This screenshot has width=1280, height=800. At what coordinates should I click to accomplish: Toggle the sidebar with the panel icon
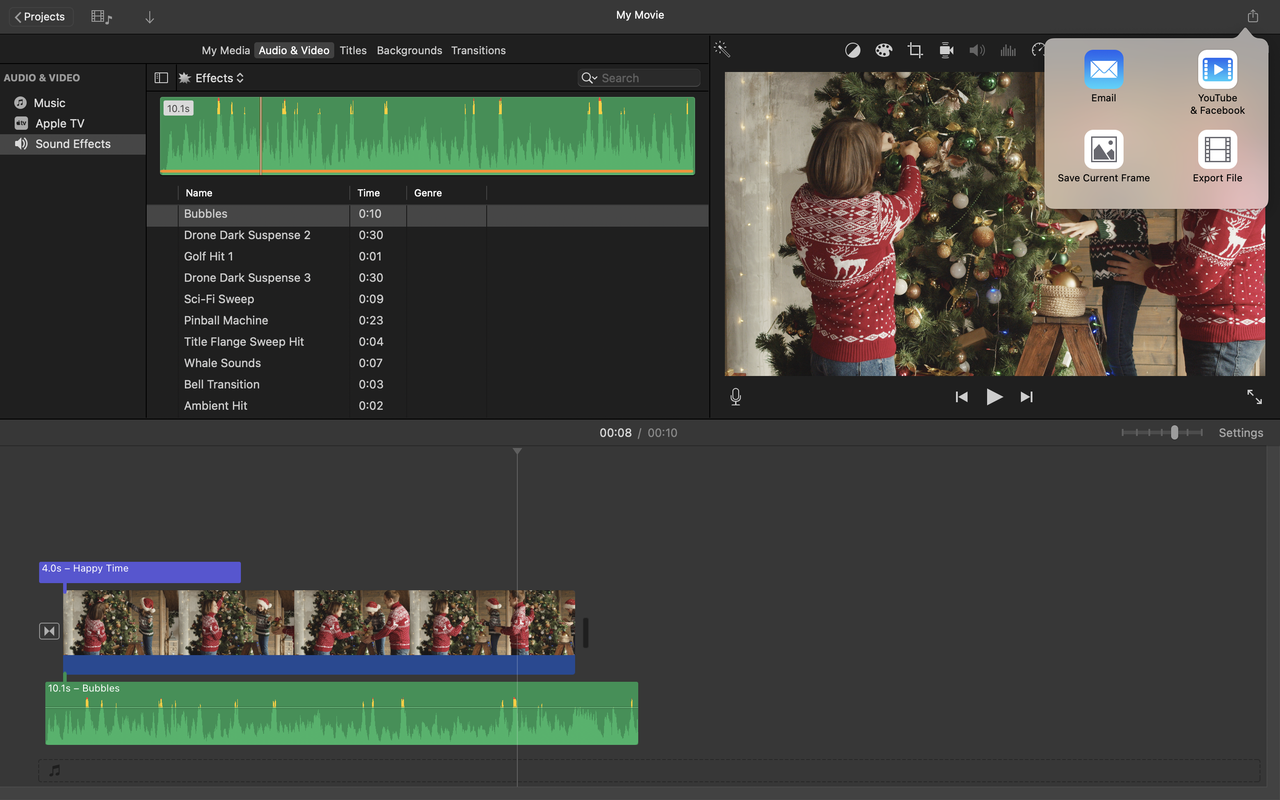[x=161, y=77]
